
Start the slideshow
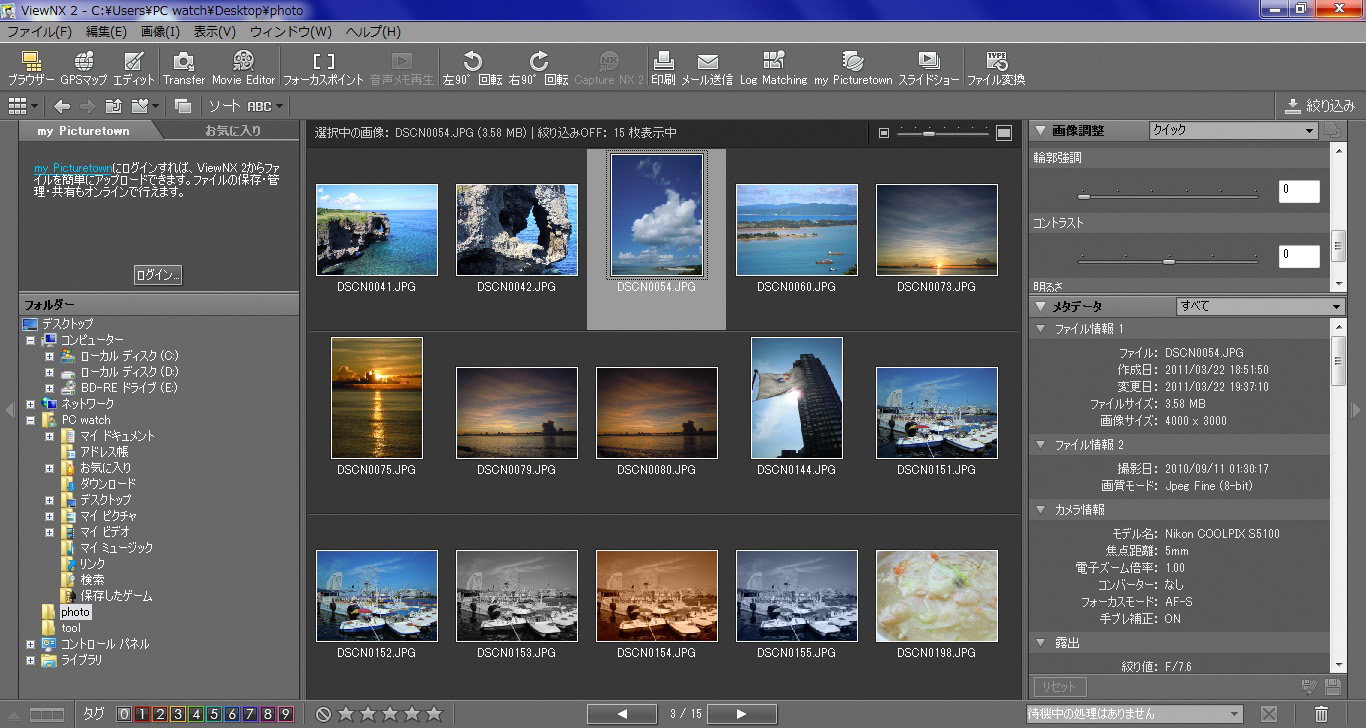click(x=928, y=68)
